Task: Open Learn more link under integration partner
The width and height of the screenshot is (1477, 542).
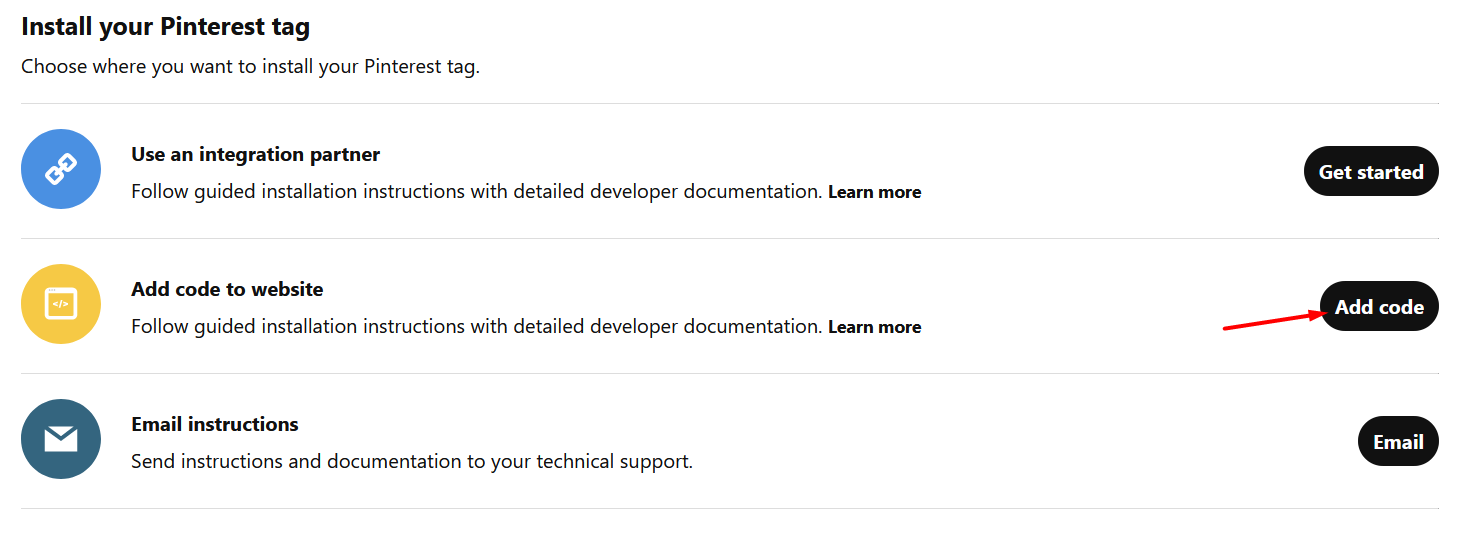Action: pos(875,192)
